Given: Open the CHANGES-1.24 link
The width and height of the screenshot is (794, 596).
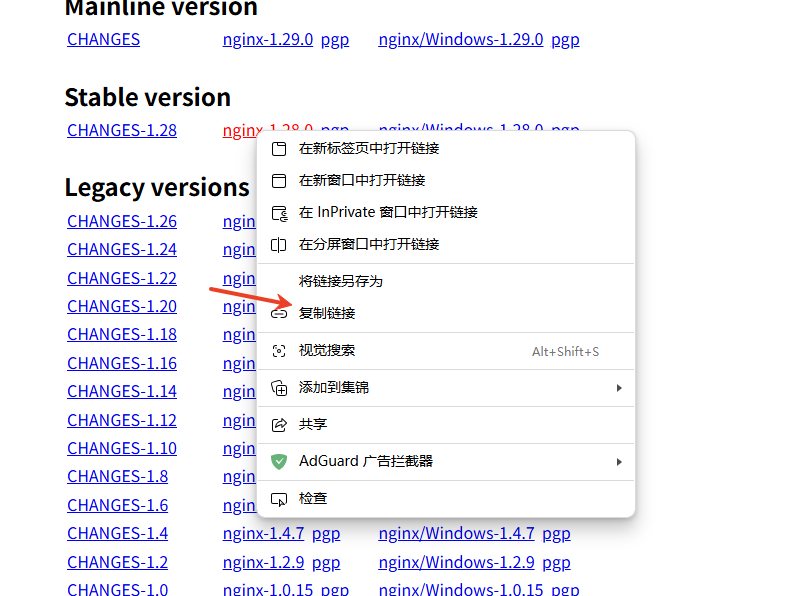Looking at the screenshot, I should pos(122,249).
